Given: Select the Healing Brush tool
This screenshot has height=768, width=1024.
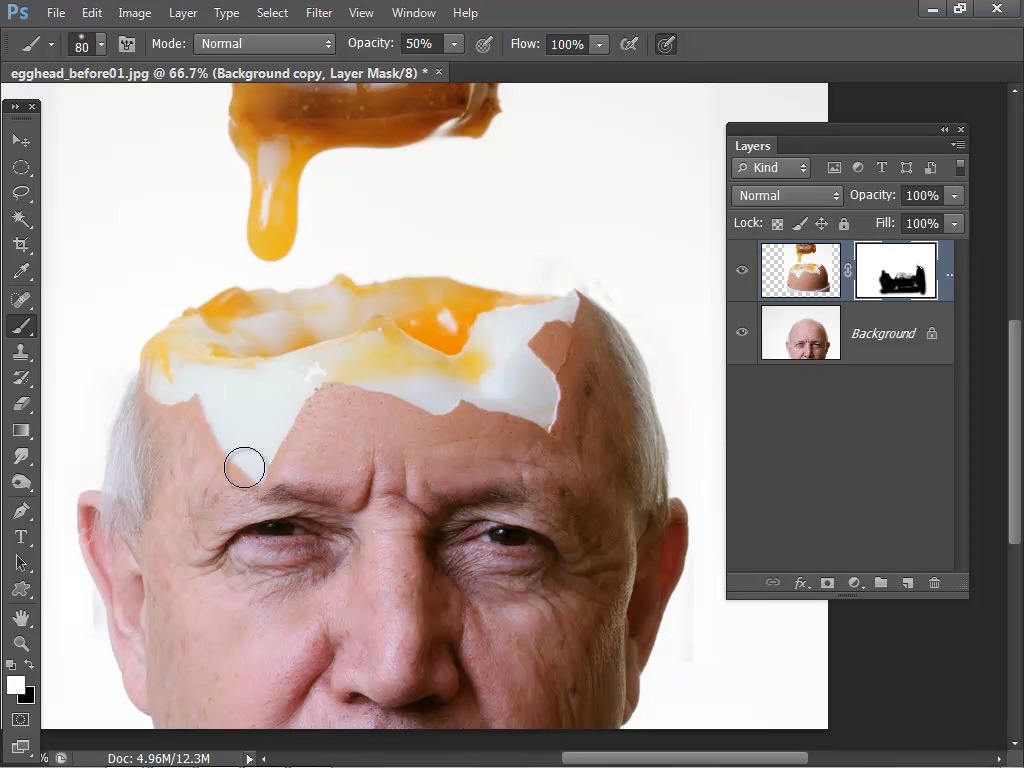Looking at the screenshot, I should point(21,300).
